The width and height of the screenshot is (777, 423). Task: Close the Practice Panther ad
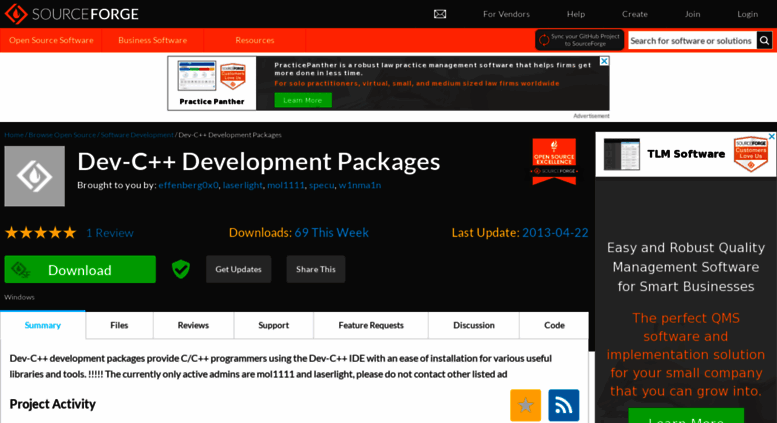604,61
